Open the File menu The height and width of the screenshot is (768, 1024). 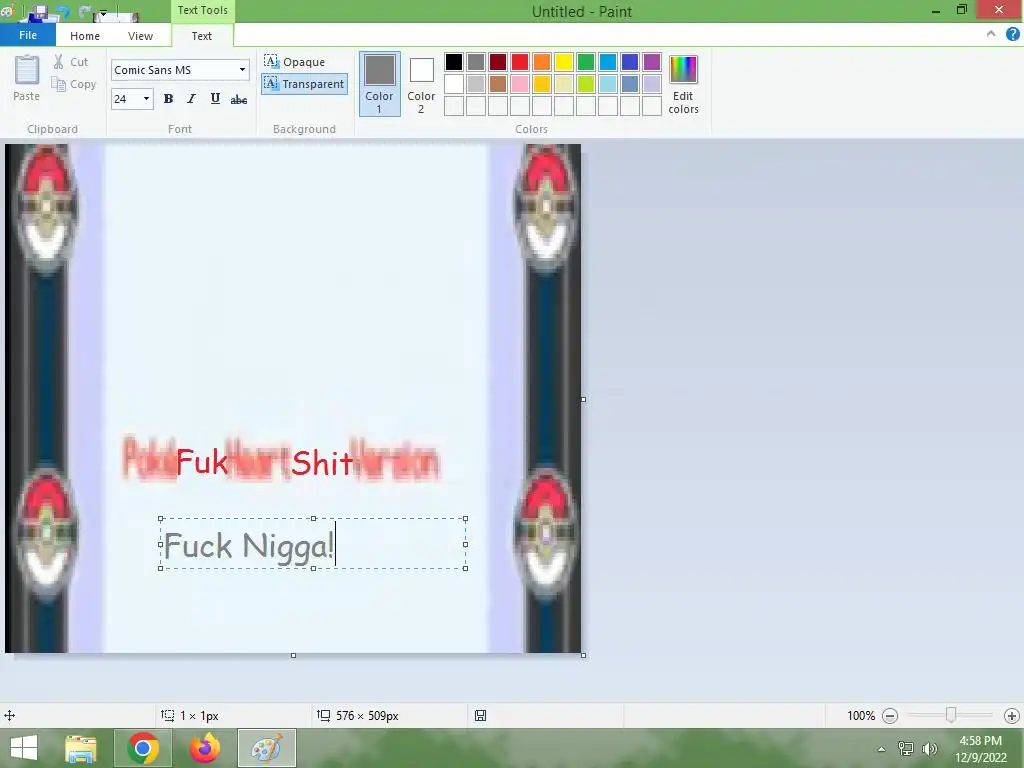click(27, 35)
